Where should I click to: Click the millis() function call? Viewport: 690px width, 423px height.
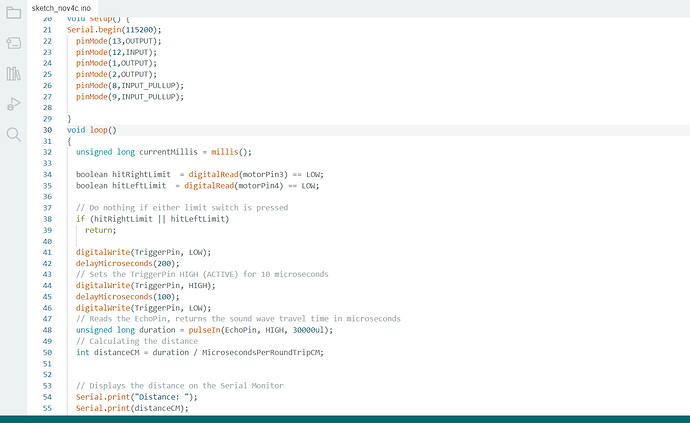point(231,152)
